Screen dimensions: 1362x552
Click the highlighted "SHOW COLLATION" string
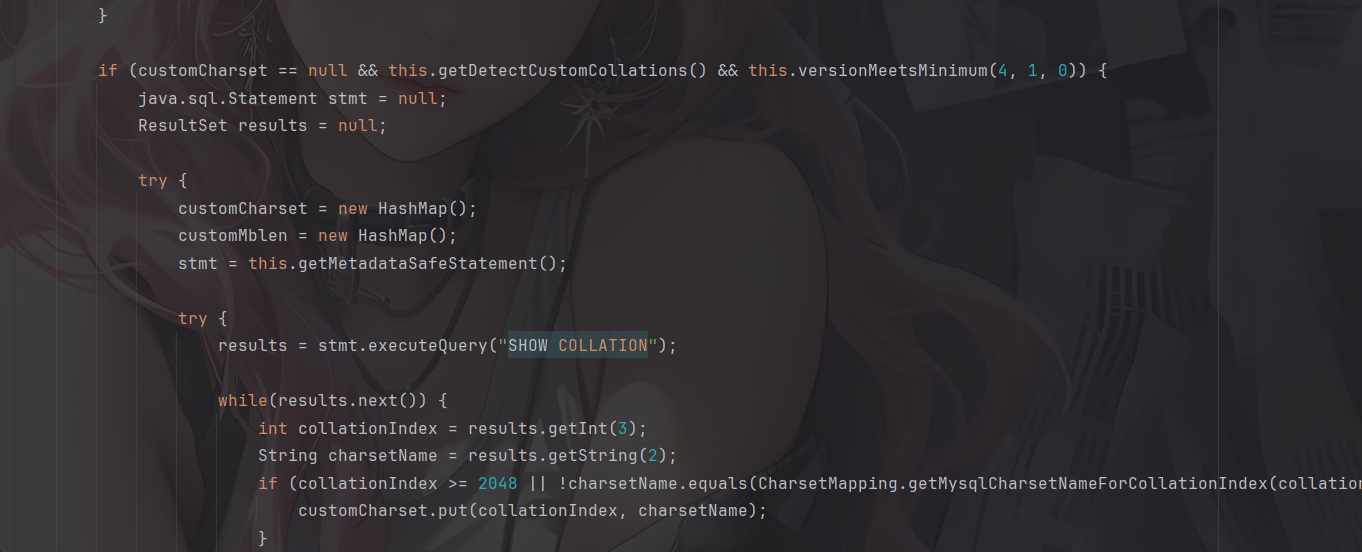click(578, 345)
